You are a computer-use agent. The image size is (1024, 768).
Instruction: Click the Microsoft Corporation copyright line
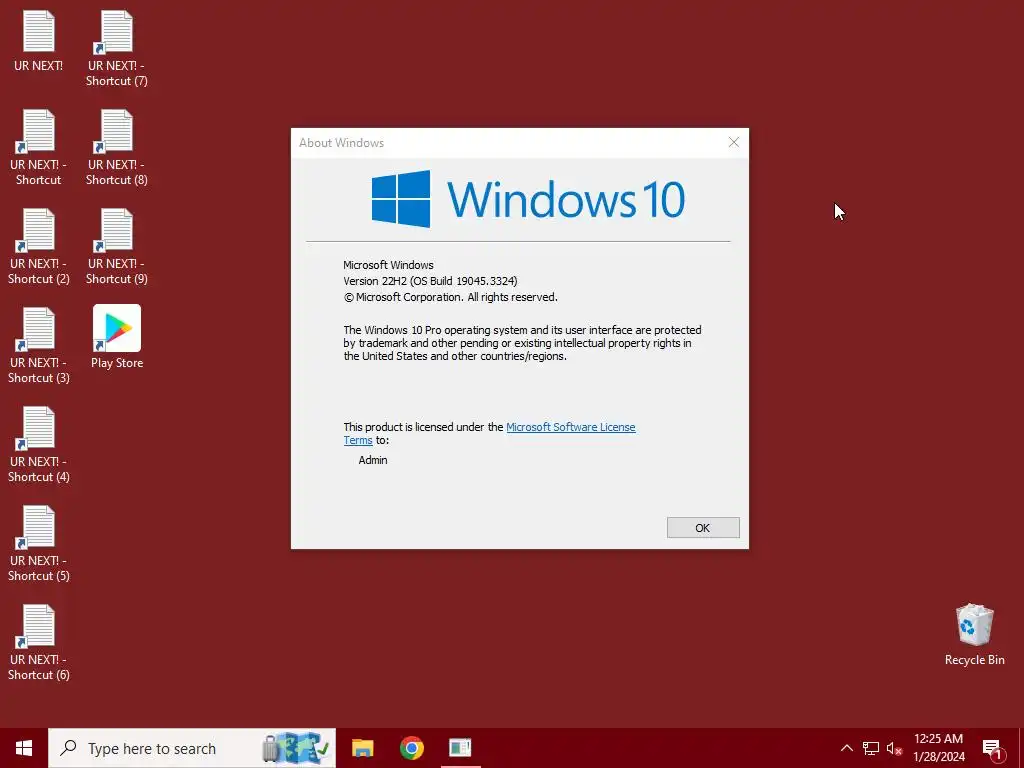[451, 297]
